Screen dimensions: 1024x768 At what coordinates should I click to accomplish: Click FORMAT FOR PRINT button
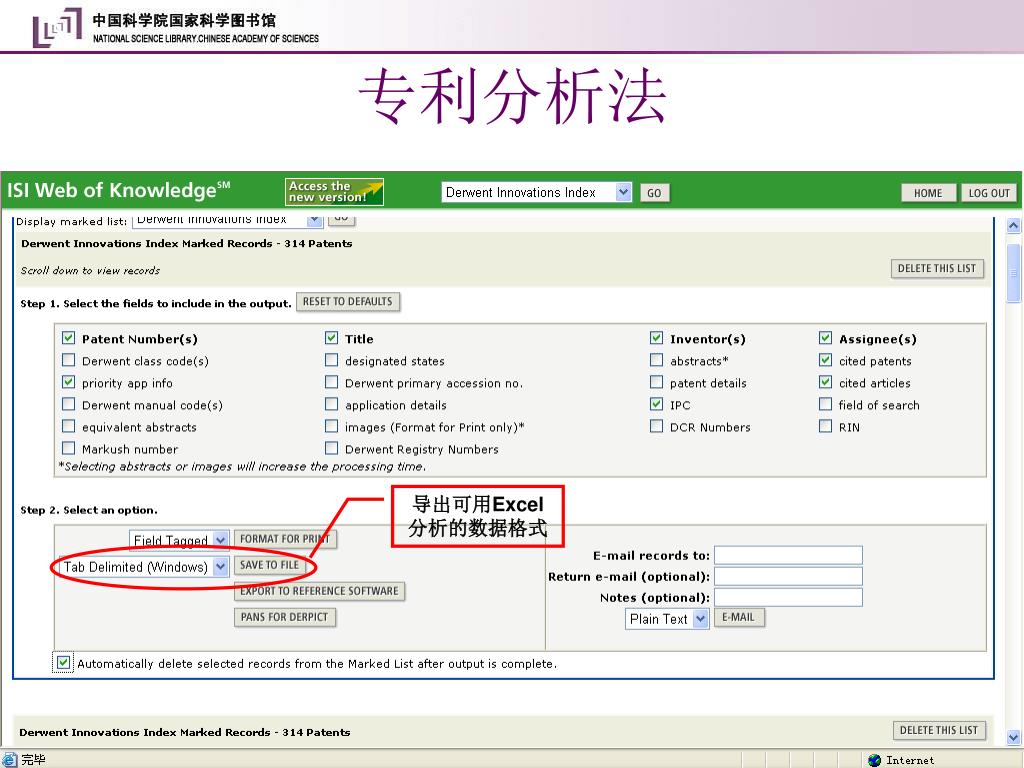click(285, 539)
